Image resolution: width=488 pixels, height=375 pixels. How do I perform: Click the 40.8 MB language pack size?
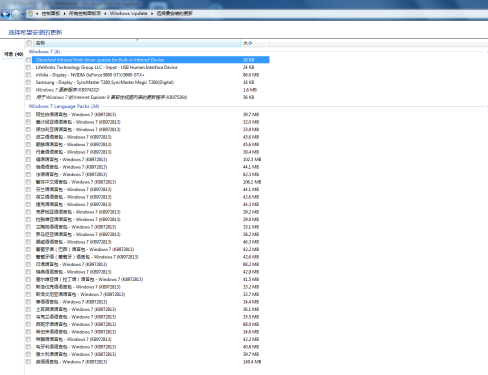pos(251,347)
